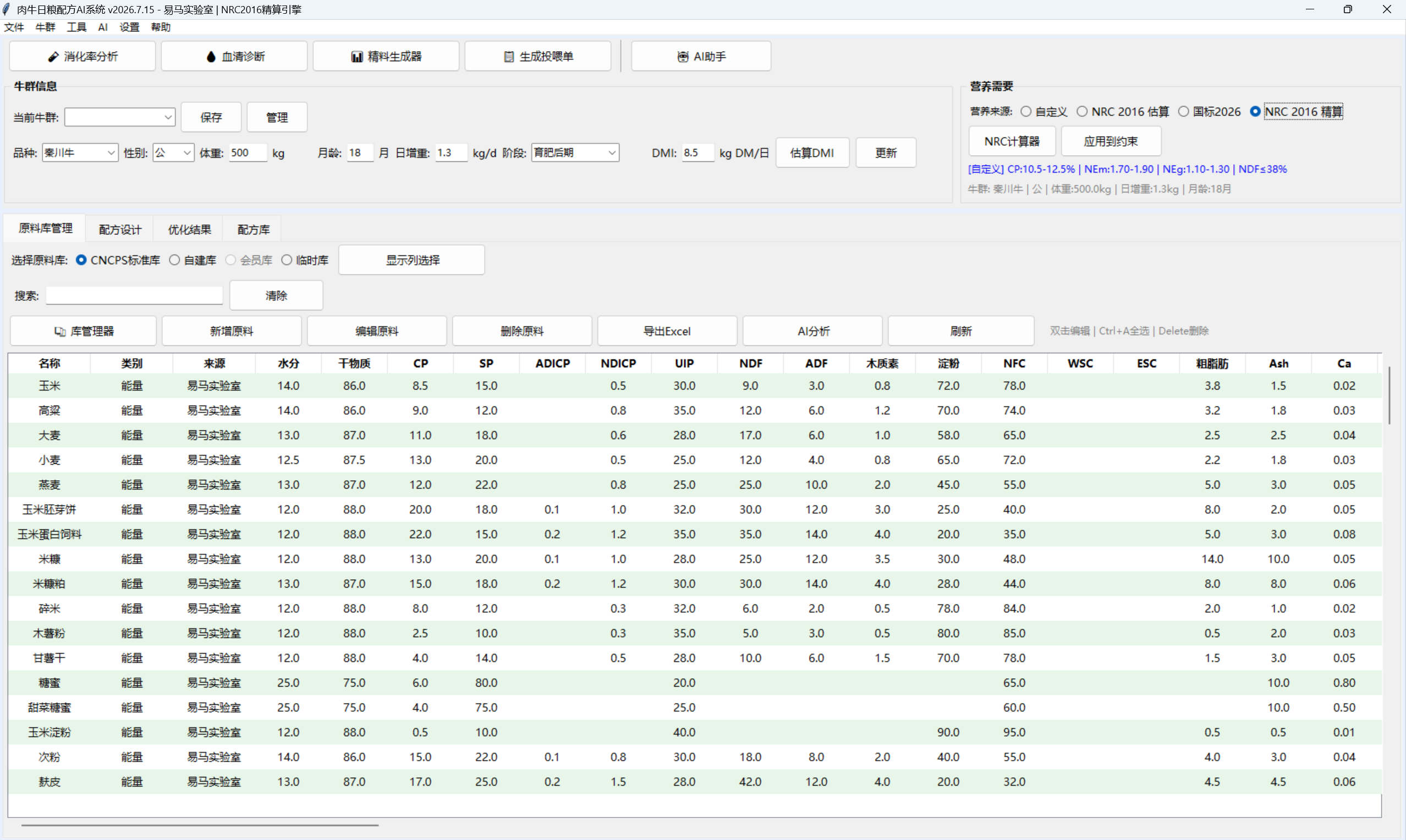Open the 消化率分析 pencil icon tool
Image resolution: width=1406 pixels, height=840 pixels.
tap(53, 57)
